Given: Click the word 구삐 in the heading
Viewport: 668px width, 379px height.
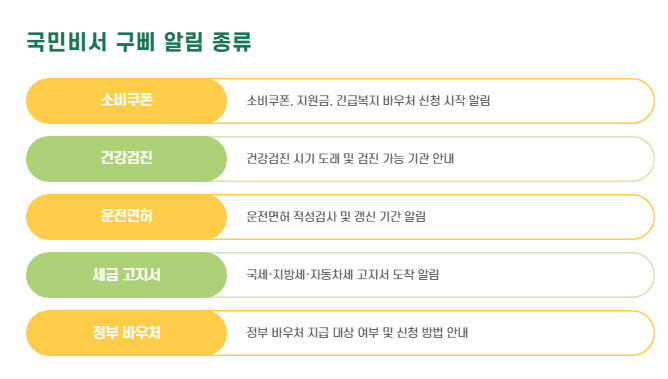Looking at the screenshot, I should tap(136, 42).
